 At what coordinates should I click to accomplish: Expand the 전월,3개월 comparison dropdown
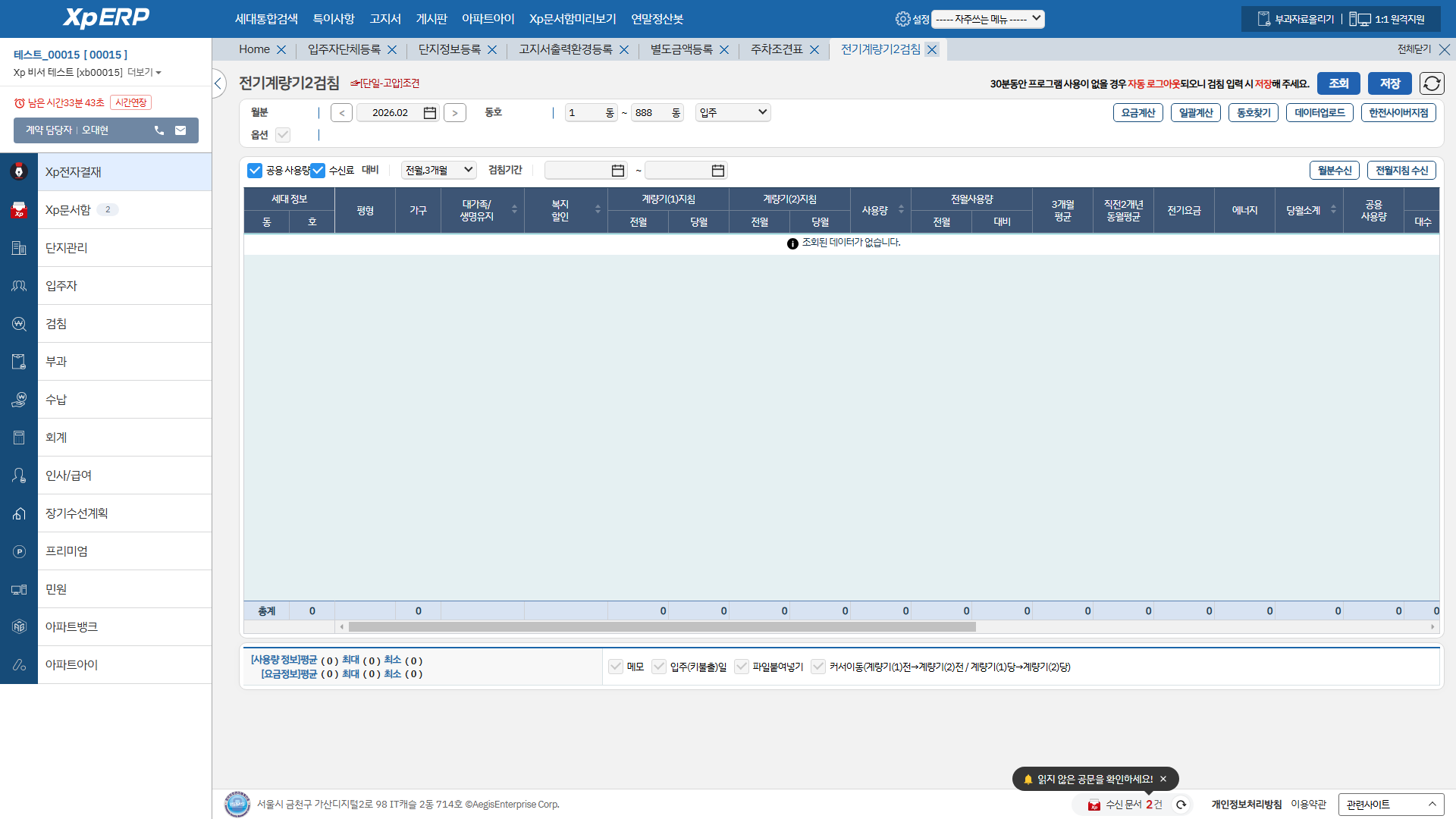point(438,171)
